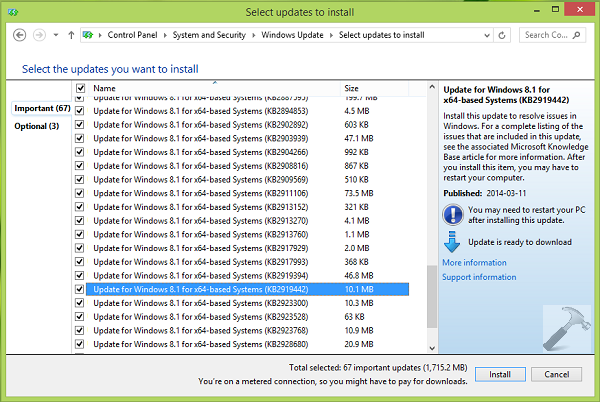Viewport: 600px width, 402px height.
Task: Select update row KB2913270
Action: pyautogui.click(x=247, y=221)
